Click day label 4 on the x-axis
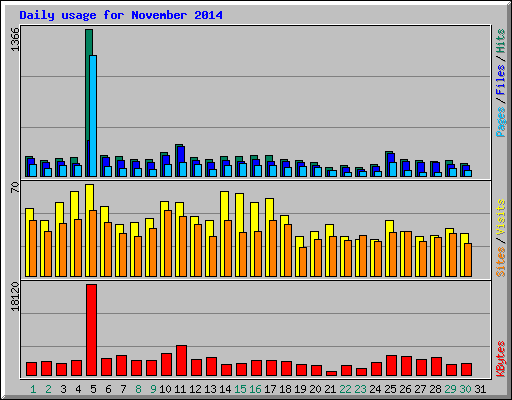 (78, 389)
